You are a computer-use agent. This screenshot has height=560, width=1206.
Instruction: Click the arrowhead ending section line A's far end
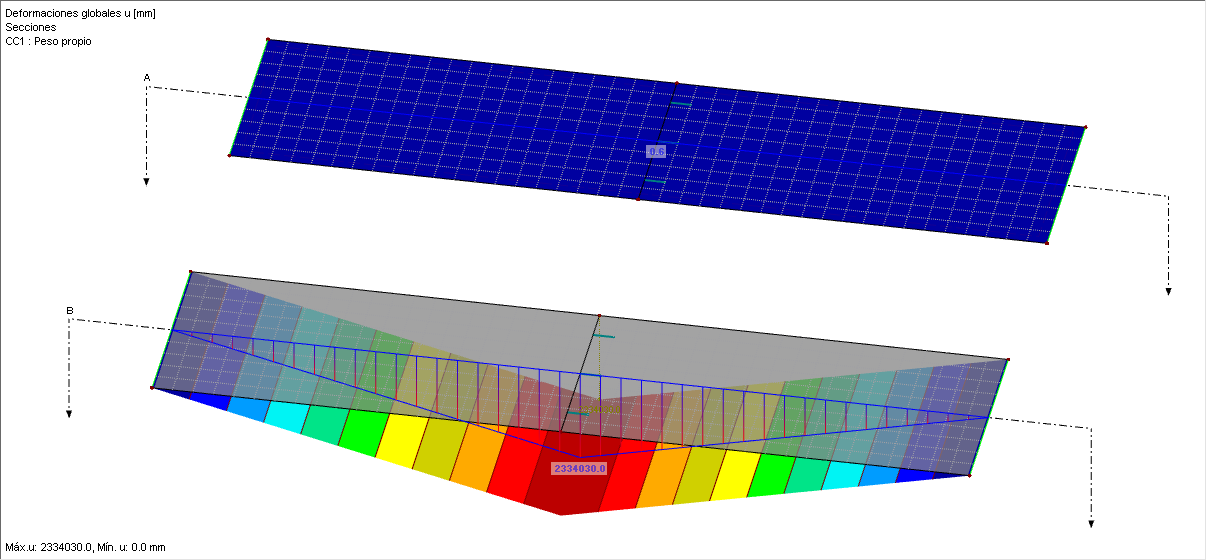[x=1168, y=292]
